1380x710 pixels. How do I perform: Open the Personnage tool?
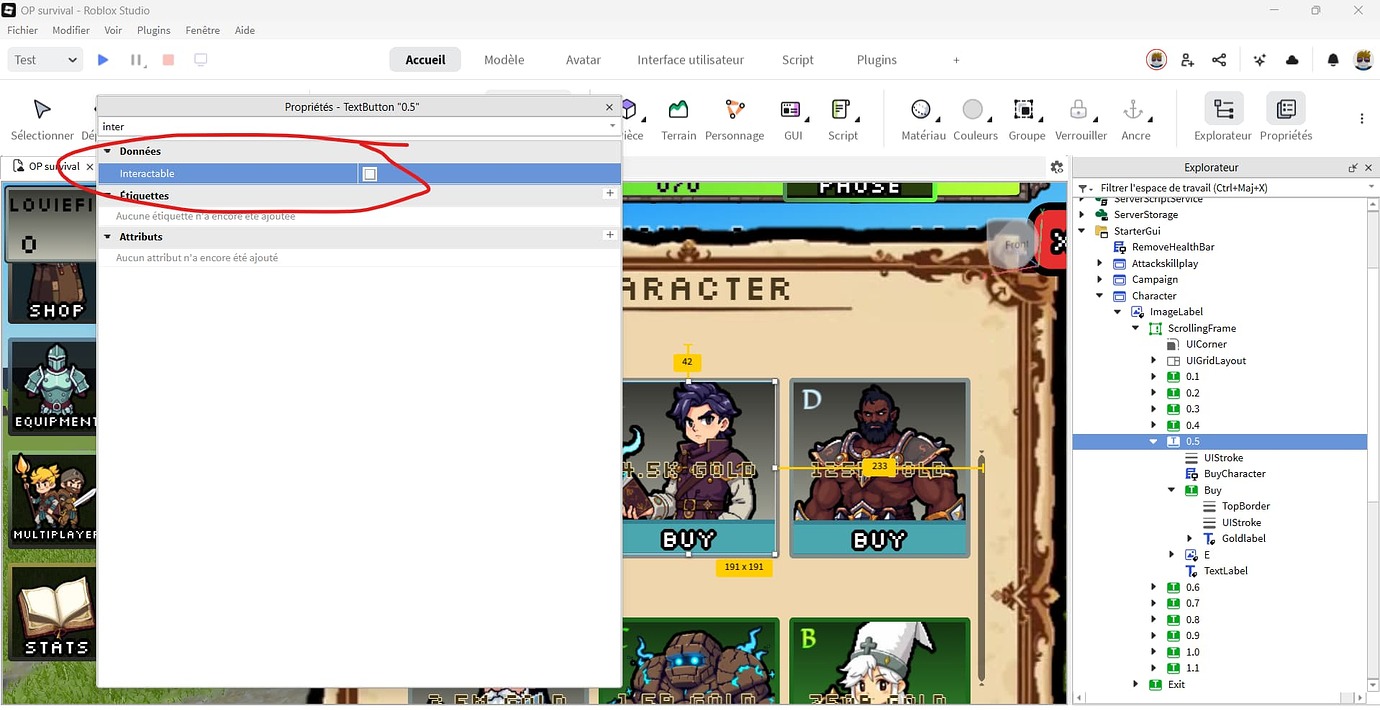click(x=734, y=120)
